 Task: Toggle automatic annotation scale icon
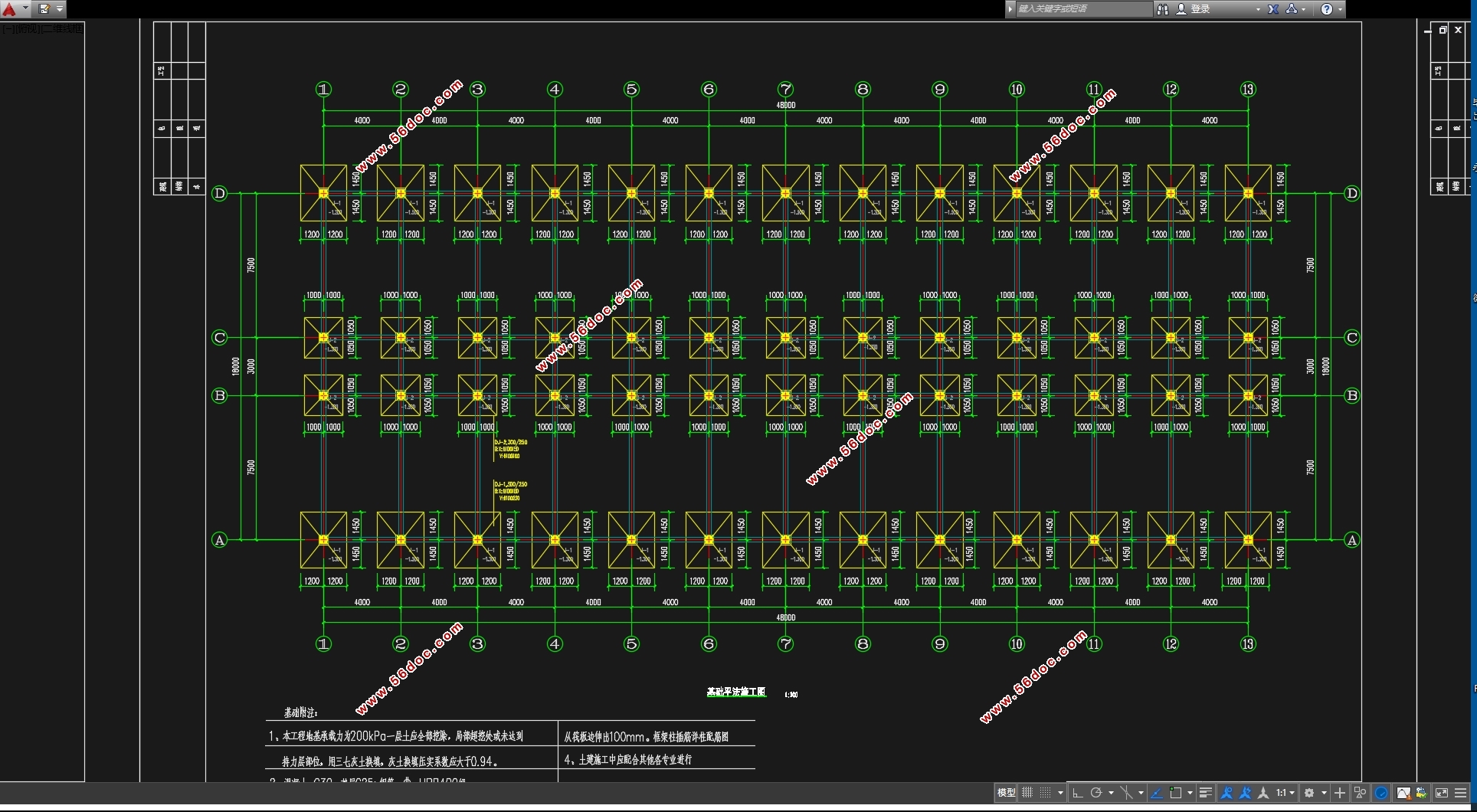click(x=1245, y=793)
